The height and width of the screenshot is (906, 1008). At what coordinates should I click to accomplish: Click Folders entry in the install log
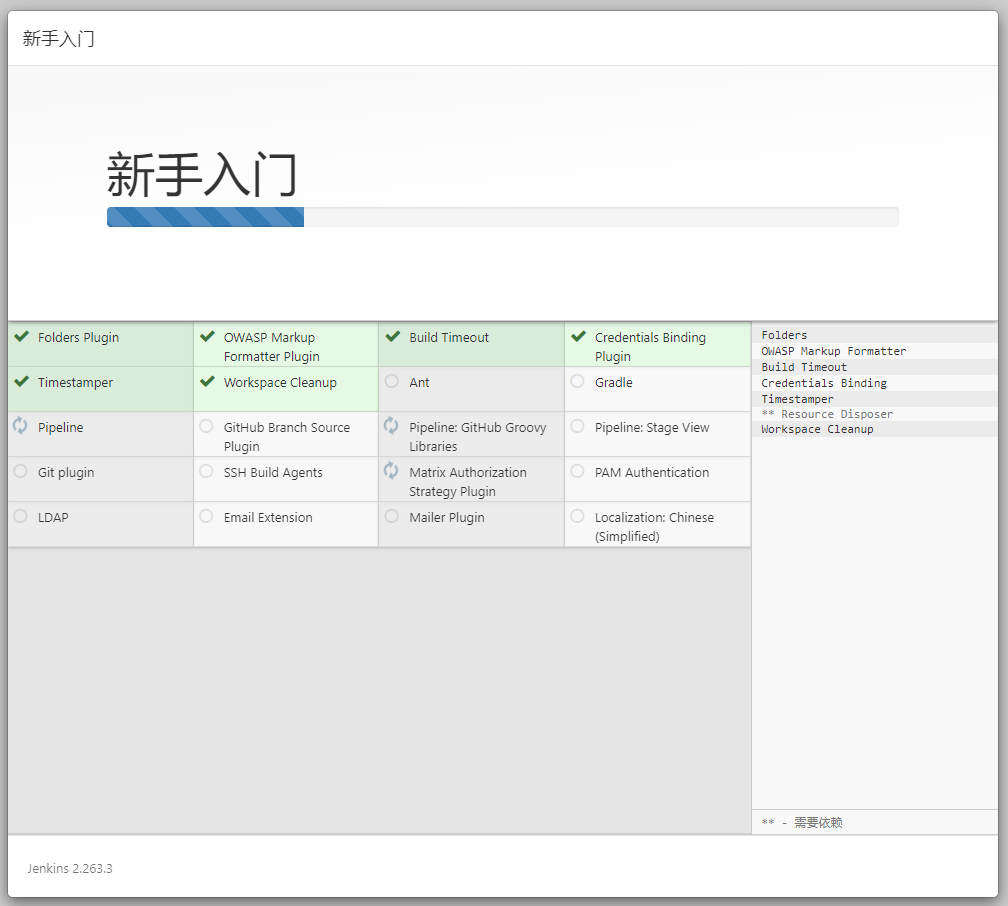784,335
